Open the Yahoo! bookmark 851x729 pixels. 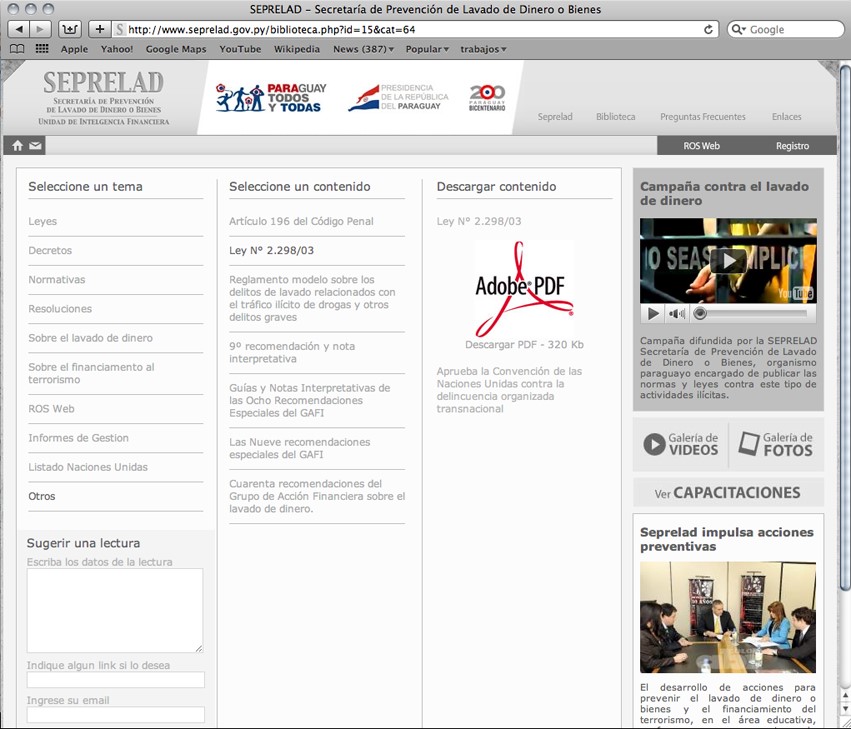point(117,49)
